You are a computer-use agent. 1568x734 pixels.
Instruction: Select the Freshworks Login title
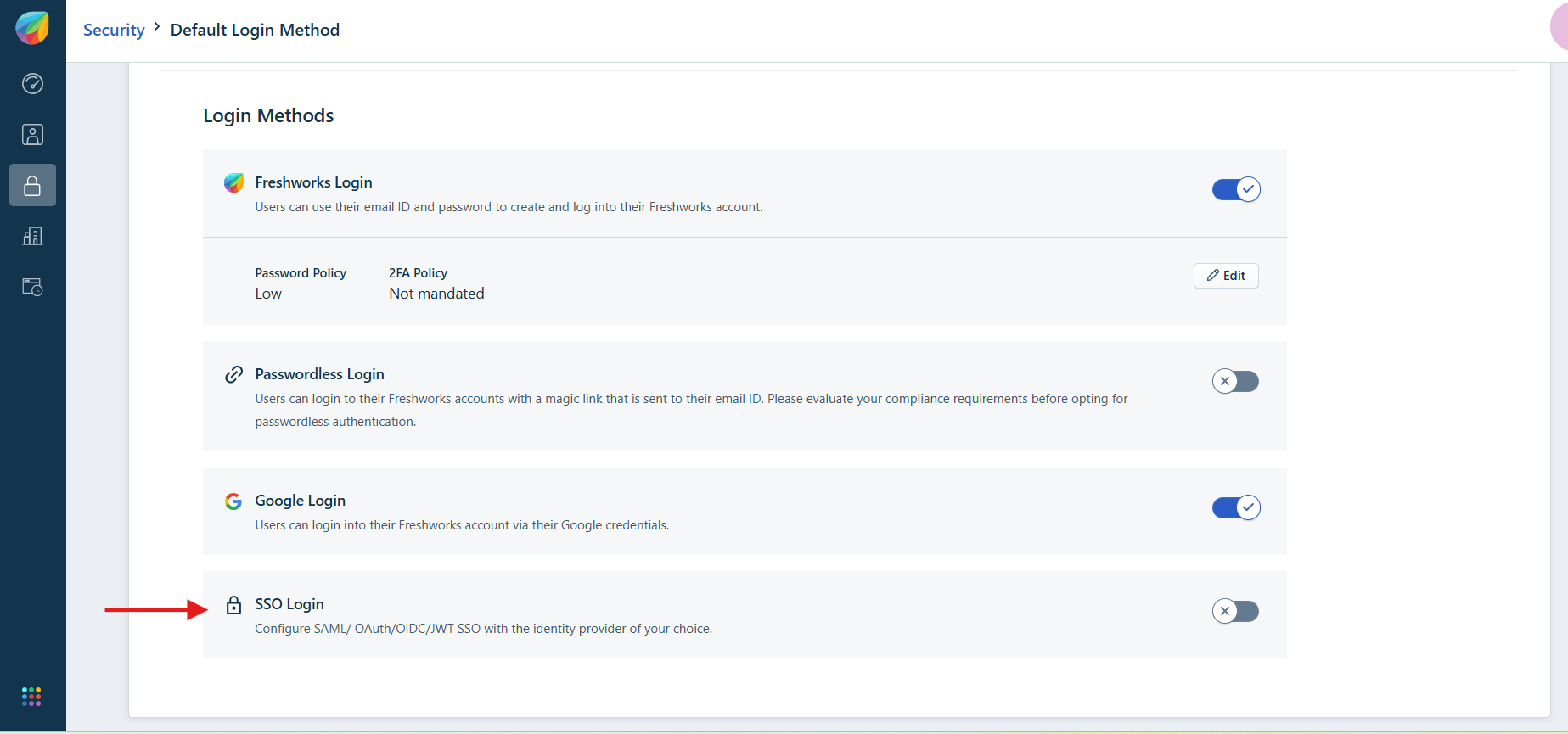pyautogui.click(x=313, y=182)
